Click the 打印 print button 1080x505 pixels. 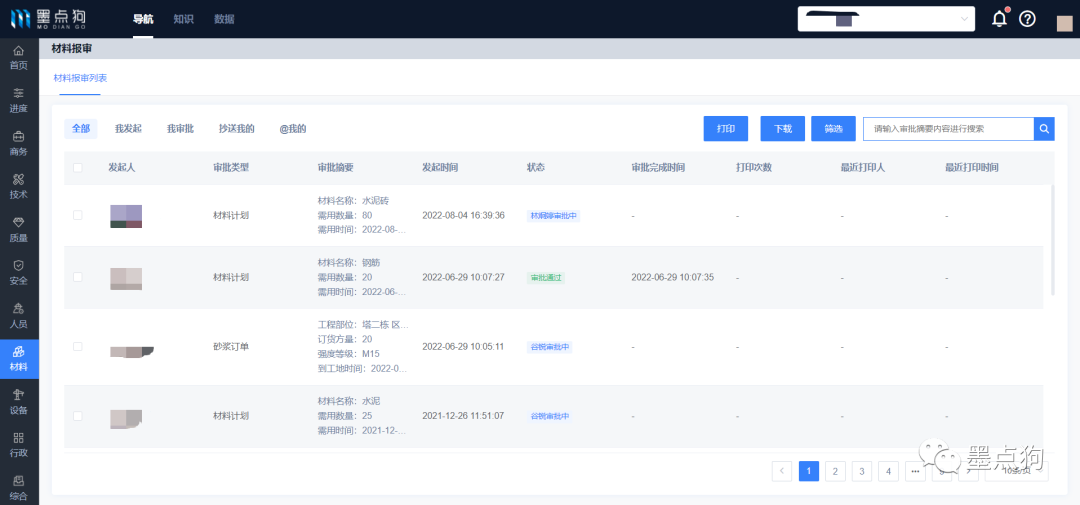pyautogui.click(x=726, y=128)
